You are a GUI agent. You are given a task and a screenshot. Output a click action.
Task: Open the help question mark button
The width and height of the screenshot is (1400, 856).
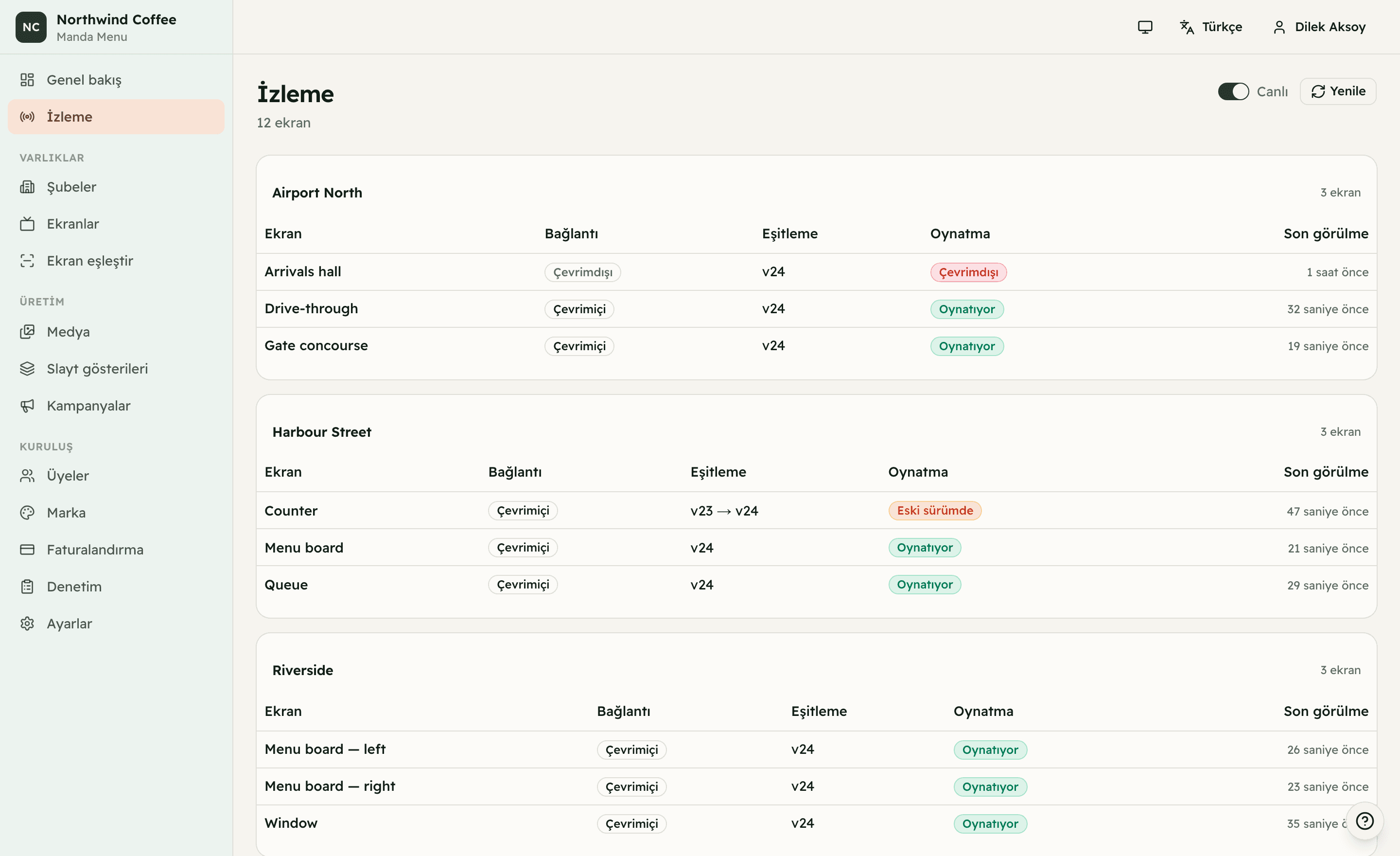[x=1364, y=821]
